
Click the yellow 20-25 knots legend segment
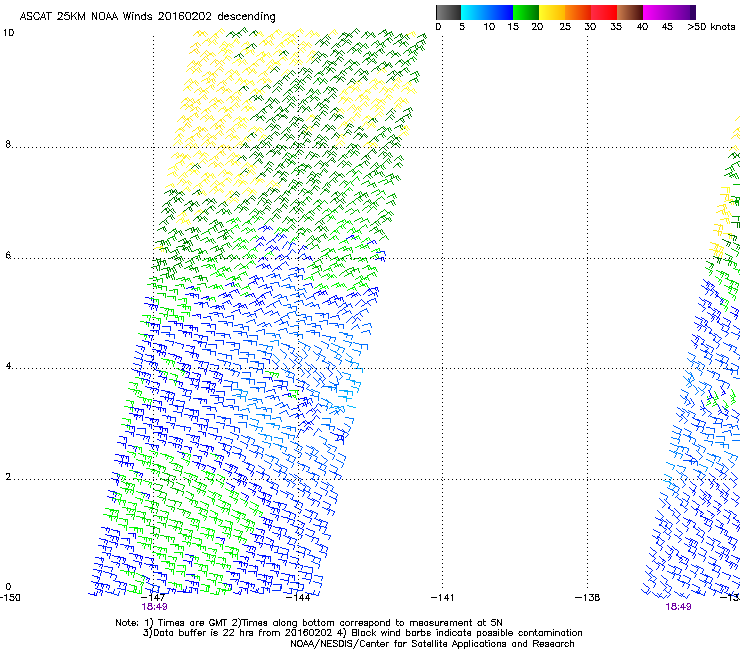[x=552, y=12]
